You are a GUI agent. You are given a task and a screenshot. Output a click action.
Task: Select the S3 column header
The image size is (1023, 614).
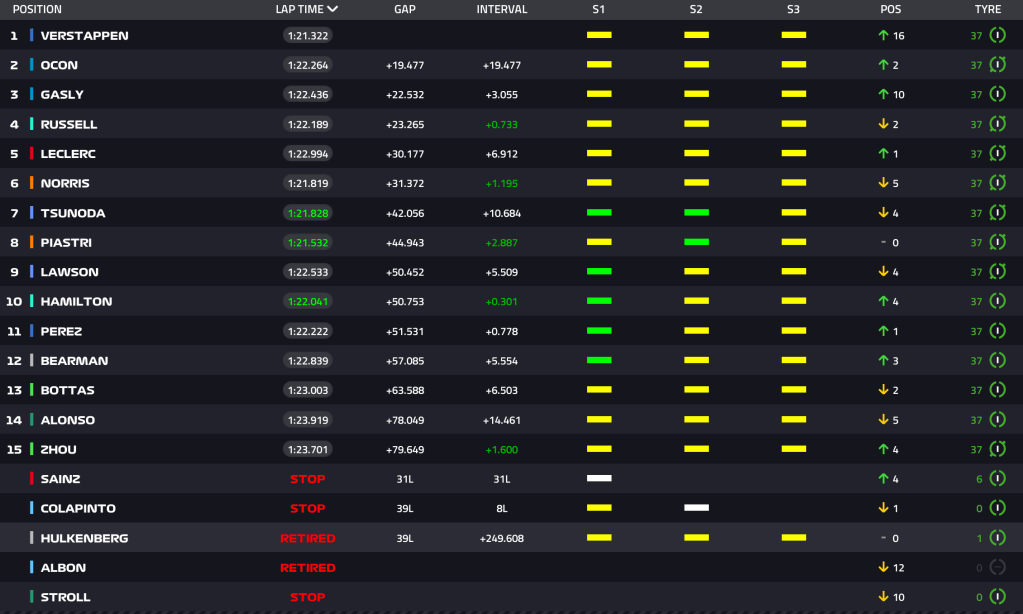[x=793, y=9]
